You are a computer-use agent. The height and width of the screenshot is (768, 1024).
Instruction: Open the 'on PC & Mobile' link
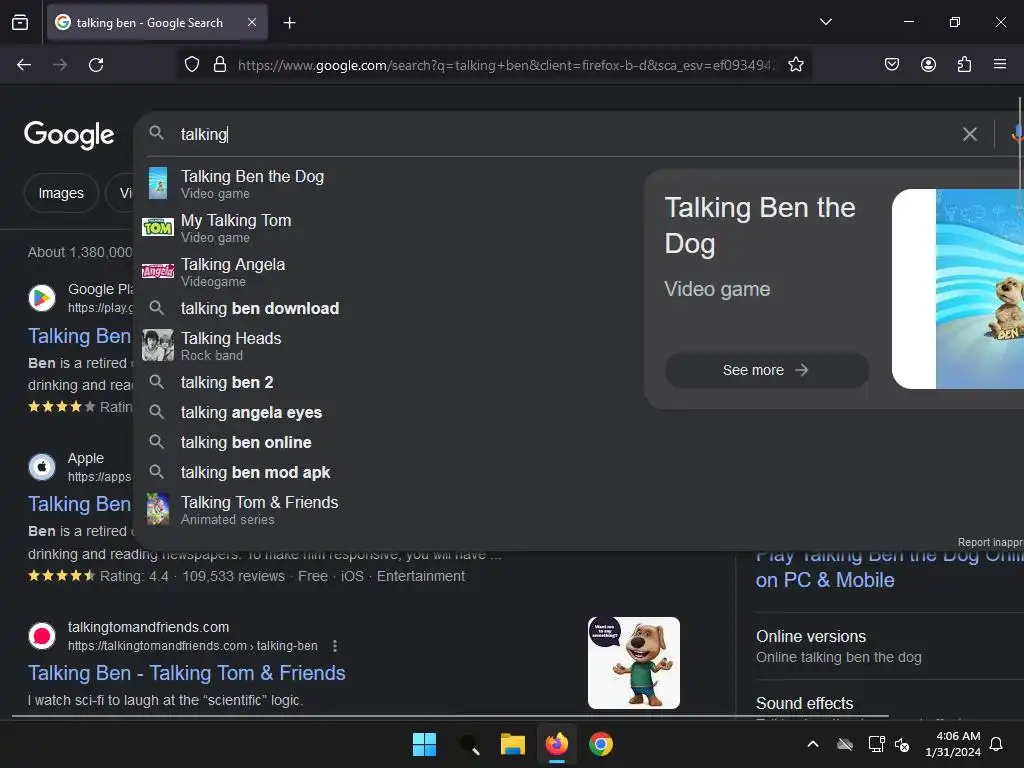825,580
